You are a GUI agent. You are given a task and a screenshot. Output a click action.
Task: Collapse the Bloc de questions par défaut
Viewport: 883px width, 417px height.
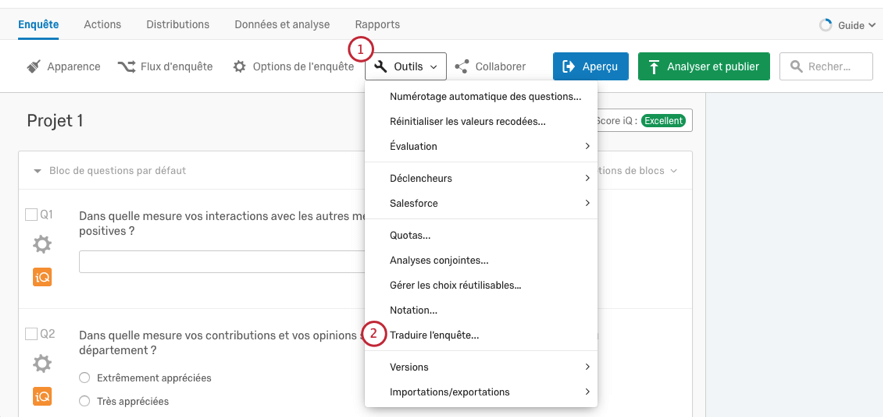pos(37,171)
